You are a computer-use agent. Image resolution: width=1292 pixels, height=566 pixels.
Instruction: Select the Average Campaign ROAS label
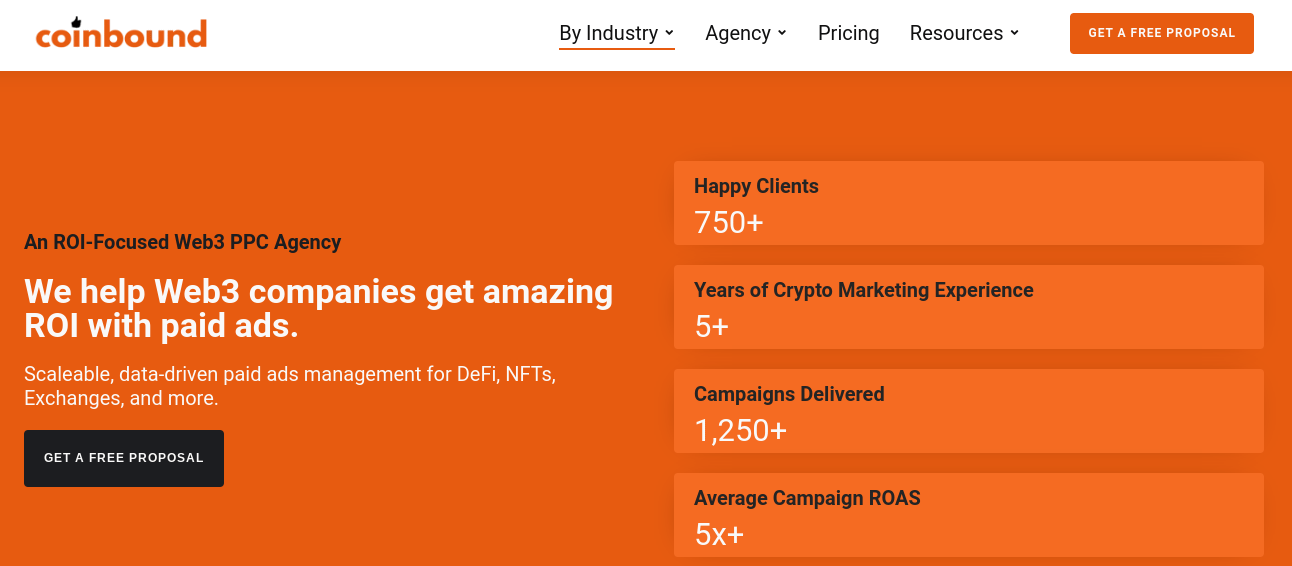point(807,498)
